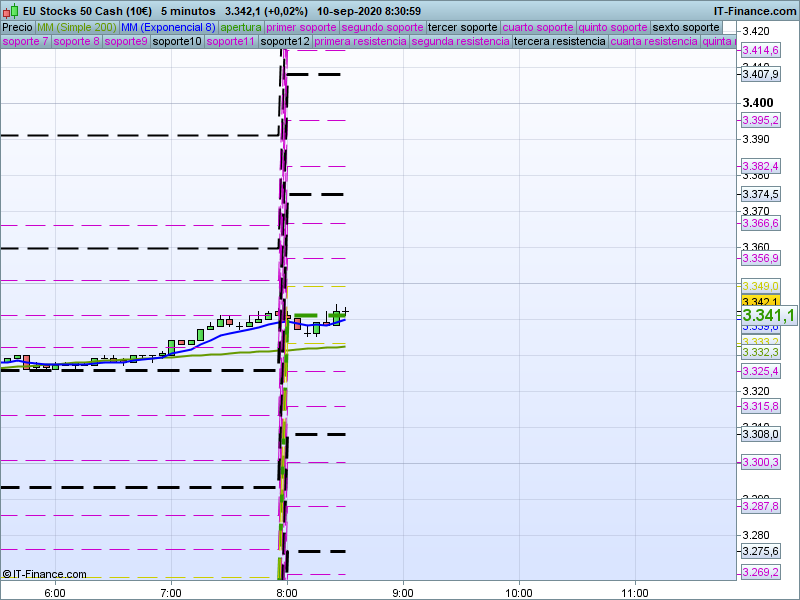Click the tercer soporte label
This screenshot has width=800, height=600.
(462, 27)
